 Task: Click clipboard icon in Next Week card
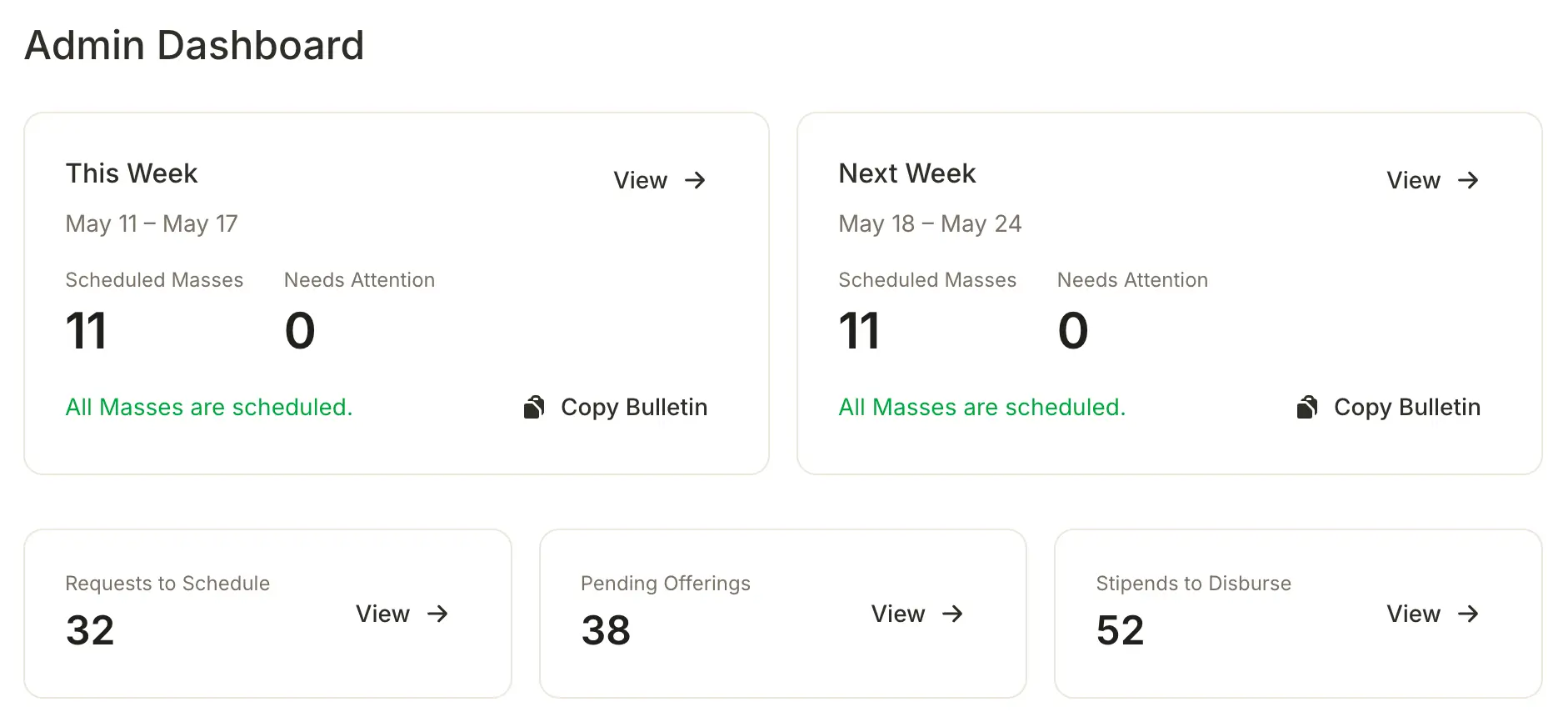click(x=1307, y=407)
